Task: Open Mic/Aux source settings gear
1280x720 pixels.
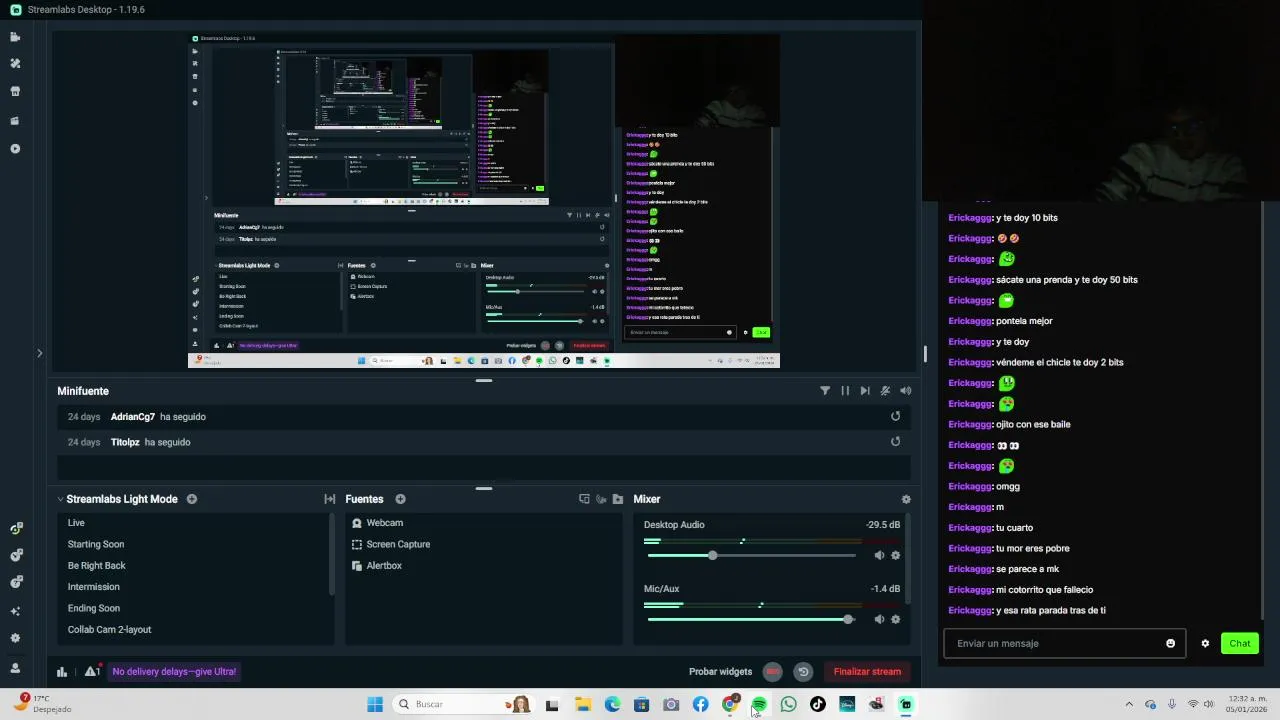Action: click(895, 619)
